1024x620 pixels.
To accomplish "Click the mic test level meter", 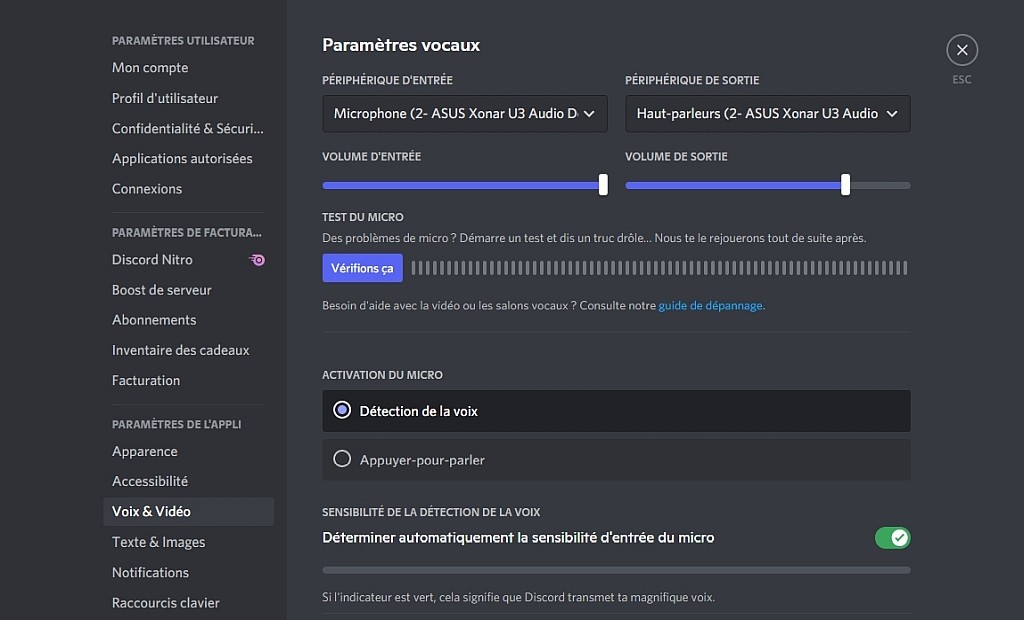I will 659,268.
